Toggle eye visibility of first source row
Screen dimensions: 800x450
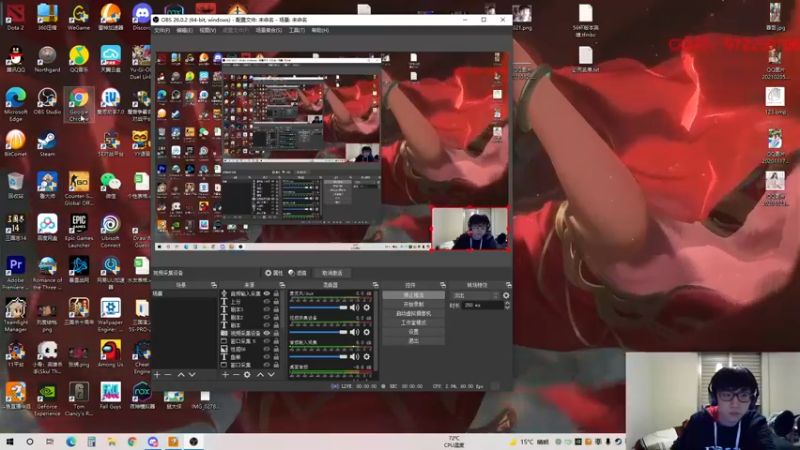pyautogui.click(x=266, y=293)
